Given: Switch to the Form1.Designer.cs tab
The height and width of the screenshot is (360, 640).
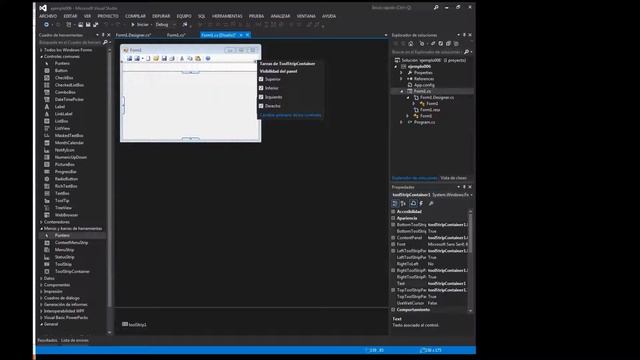Looking at the screenshot, I should coord(133,36).
